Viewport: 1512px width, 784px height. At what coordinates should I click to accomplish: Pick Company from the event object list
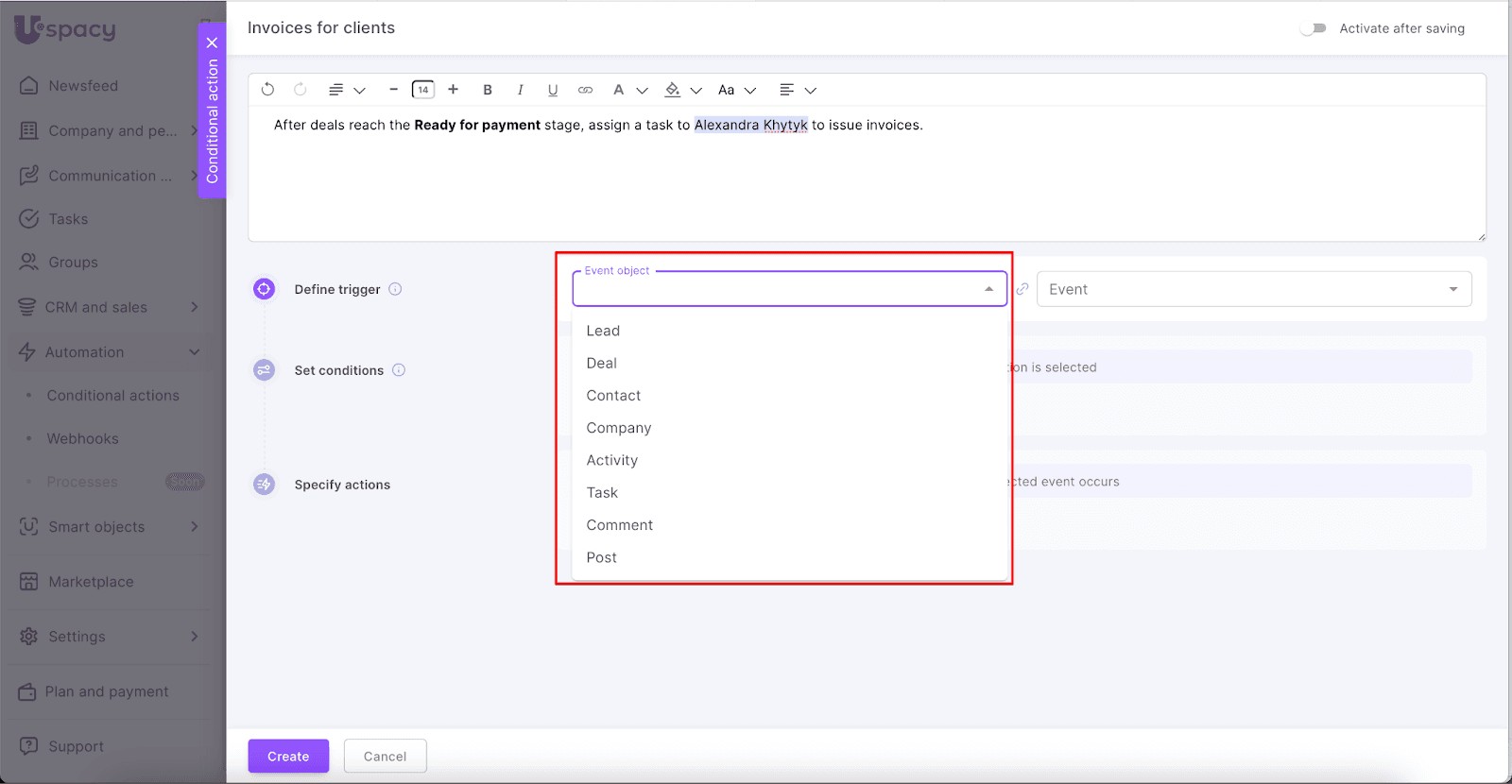[618, 428]
